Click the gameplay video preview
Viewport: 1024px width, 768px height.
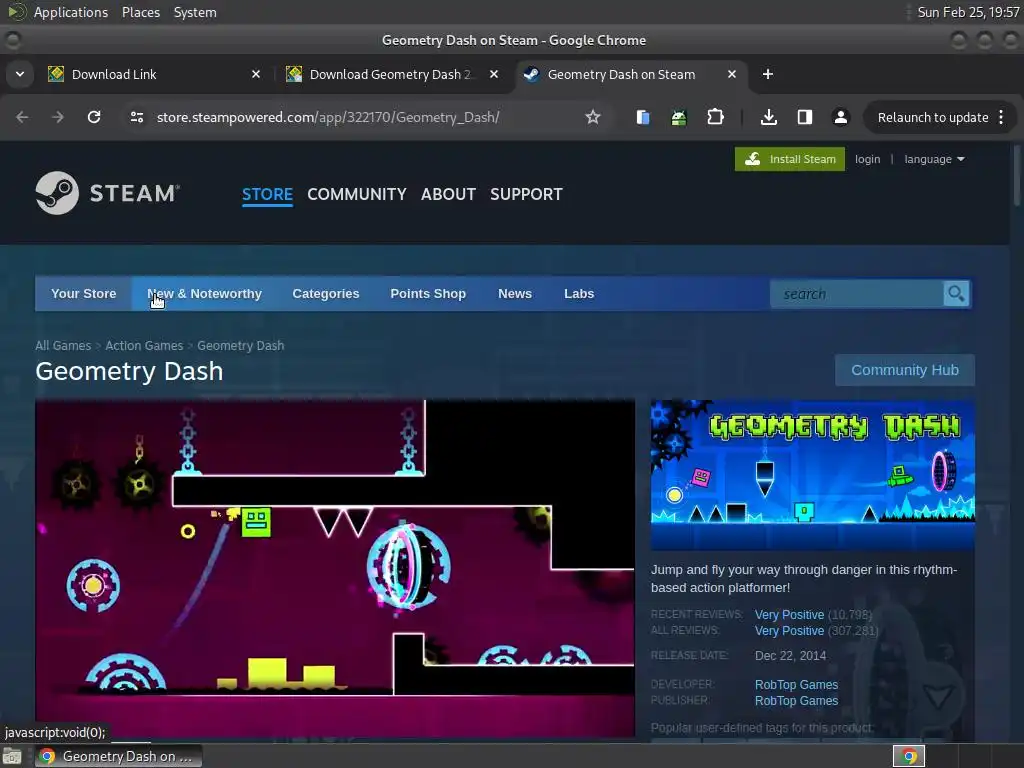[335, 568]
